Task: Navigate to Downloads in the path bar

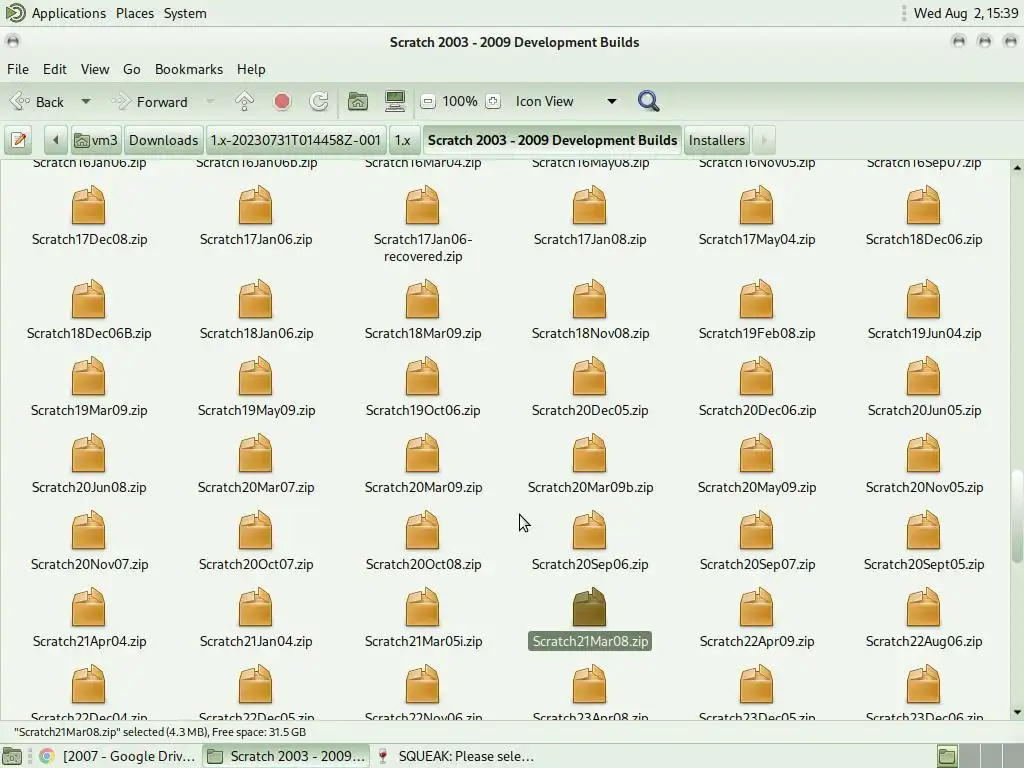Action: point(163,140)
